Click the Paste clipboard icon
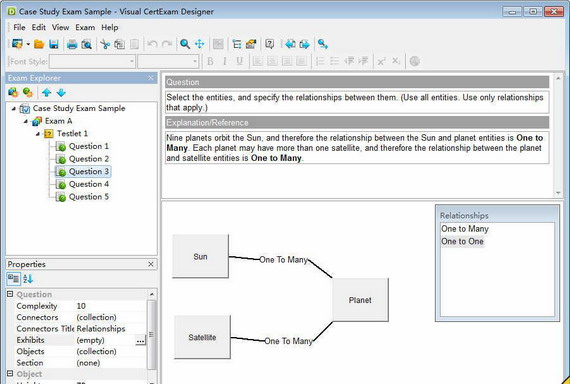Image resolution: width=570 pixels, height=384 pixels. click(x=134, y=44)
